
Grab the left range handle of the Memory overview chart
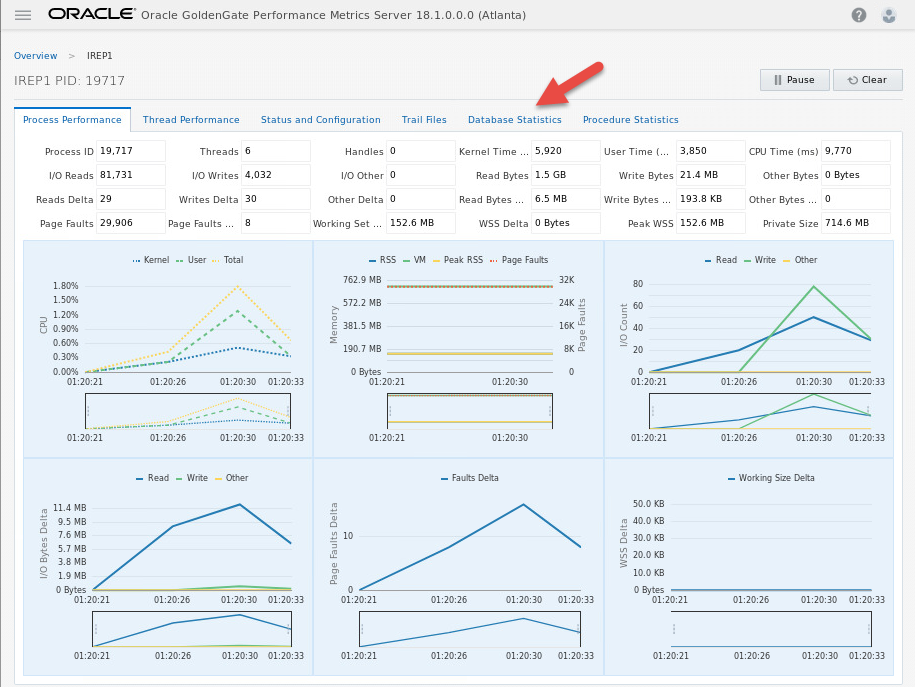[390, 411]
